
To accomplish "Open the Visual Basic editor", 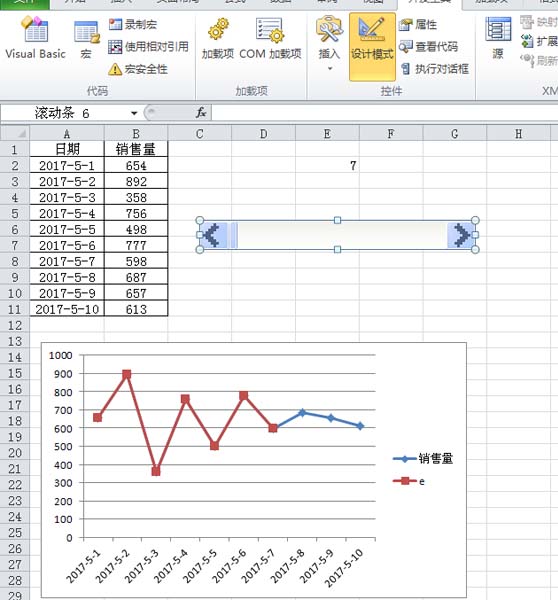I will (36, 38).
